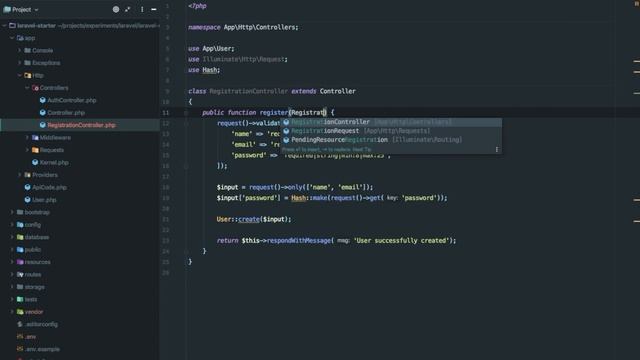Screen dimensions: 640x360
Task: Click the tests folder icon
Action: point(20,299)
